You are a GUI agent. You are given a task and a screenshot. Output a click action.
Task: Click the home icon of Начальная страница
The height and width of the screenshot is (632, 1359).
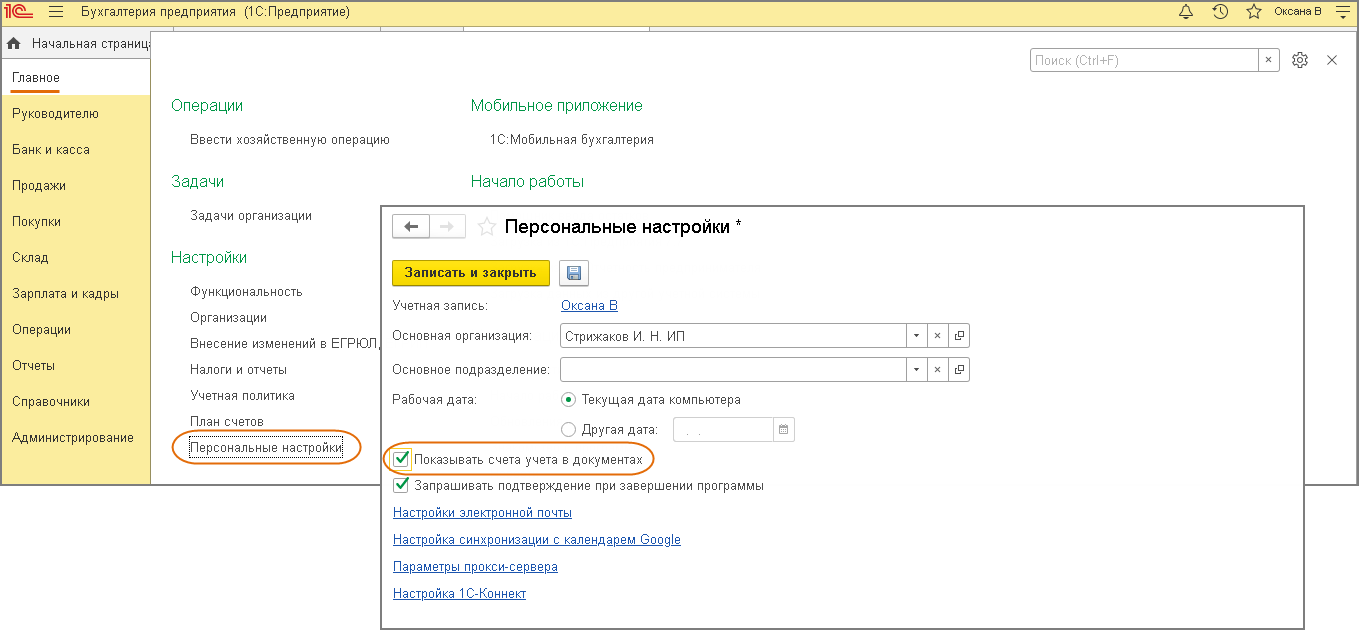(x=14, y=44)
